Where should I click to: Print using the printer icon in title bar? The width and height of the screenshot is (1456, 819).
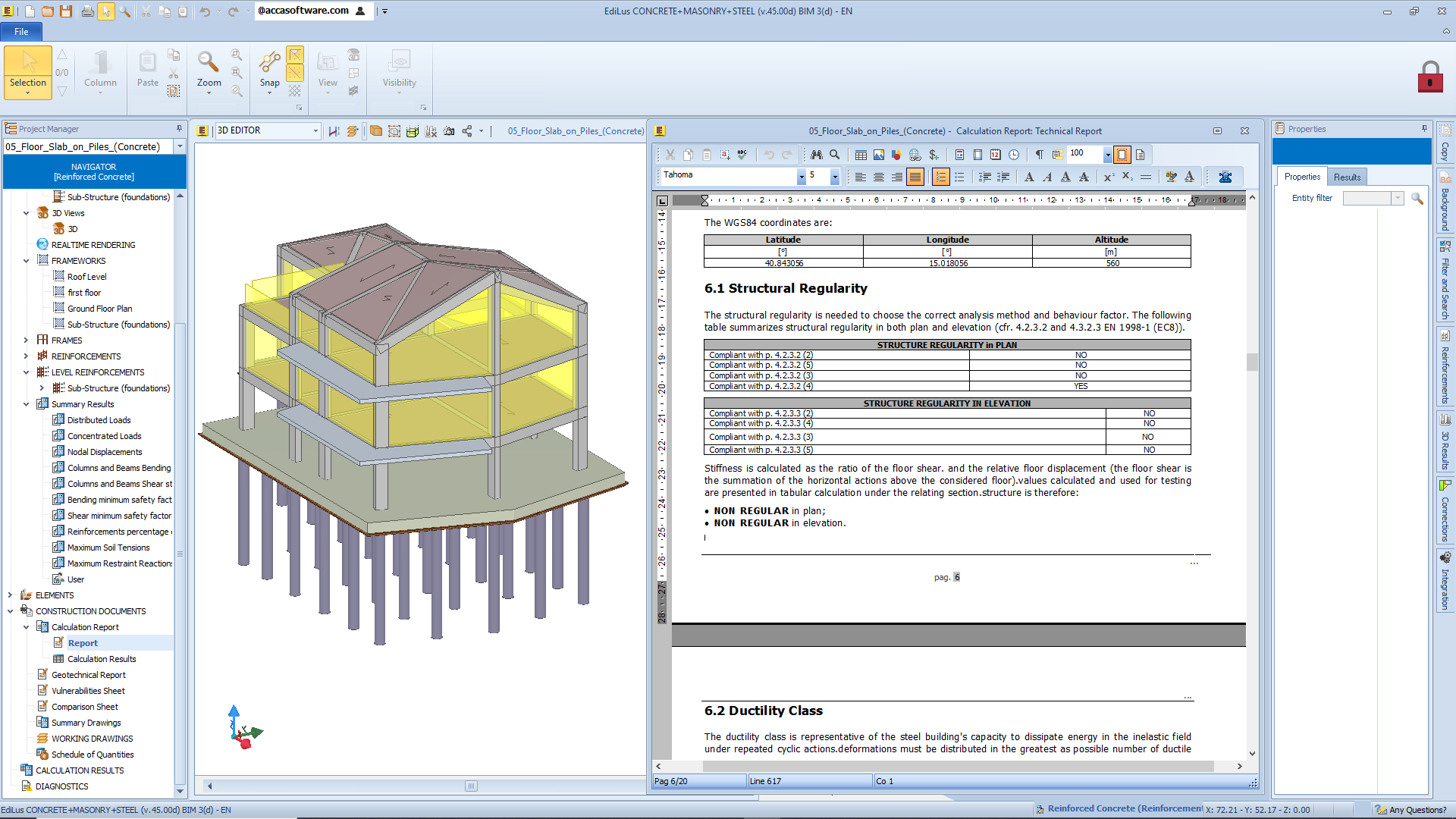(87, 11)
